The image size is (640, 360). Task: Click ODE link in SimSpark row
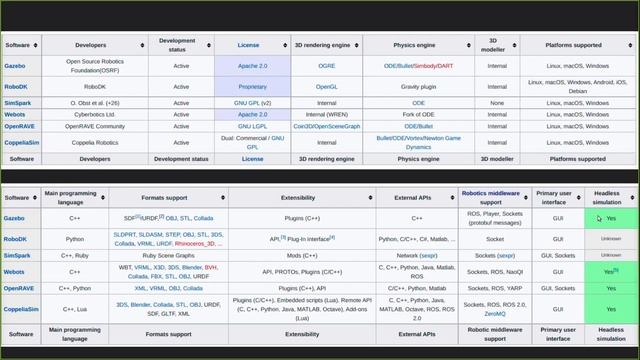pos(418,103)
